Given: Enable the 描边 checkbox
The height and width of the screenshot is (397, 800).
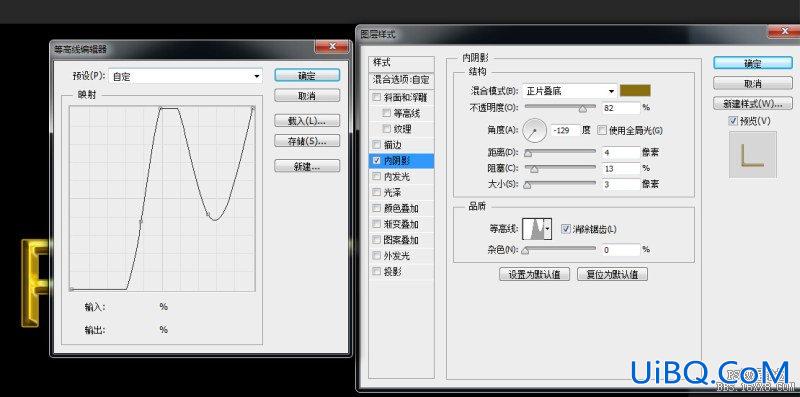Looking at the screenshot, I should (377, 144).
